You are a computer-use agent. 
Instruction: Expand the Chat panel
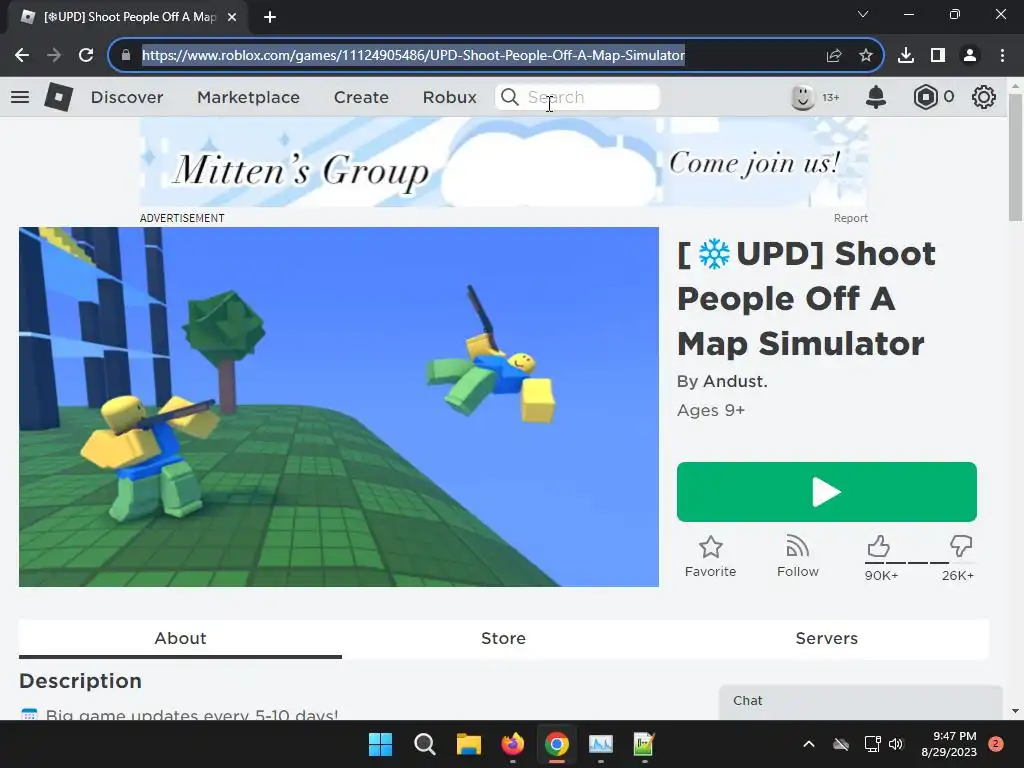861,701
